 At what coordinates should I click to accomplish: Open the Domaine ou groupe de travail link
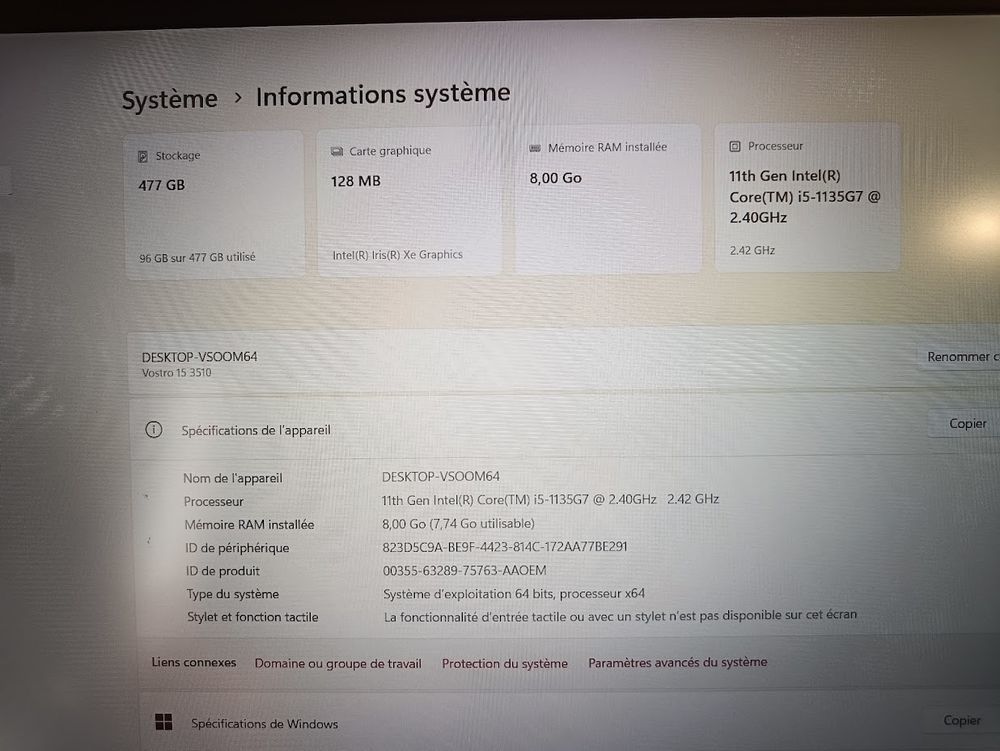click(338, 663)
